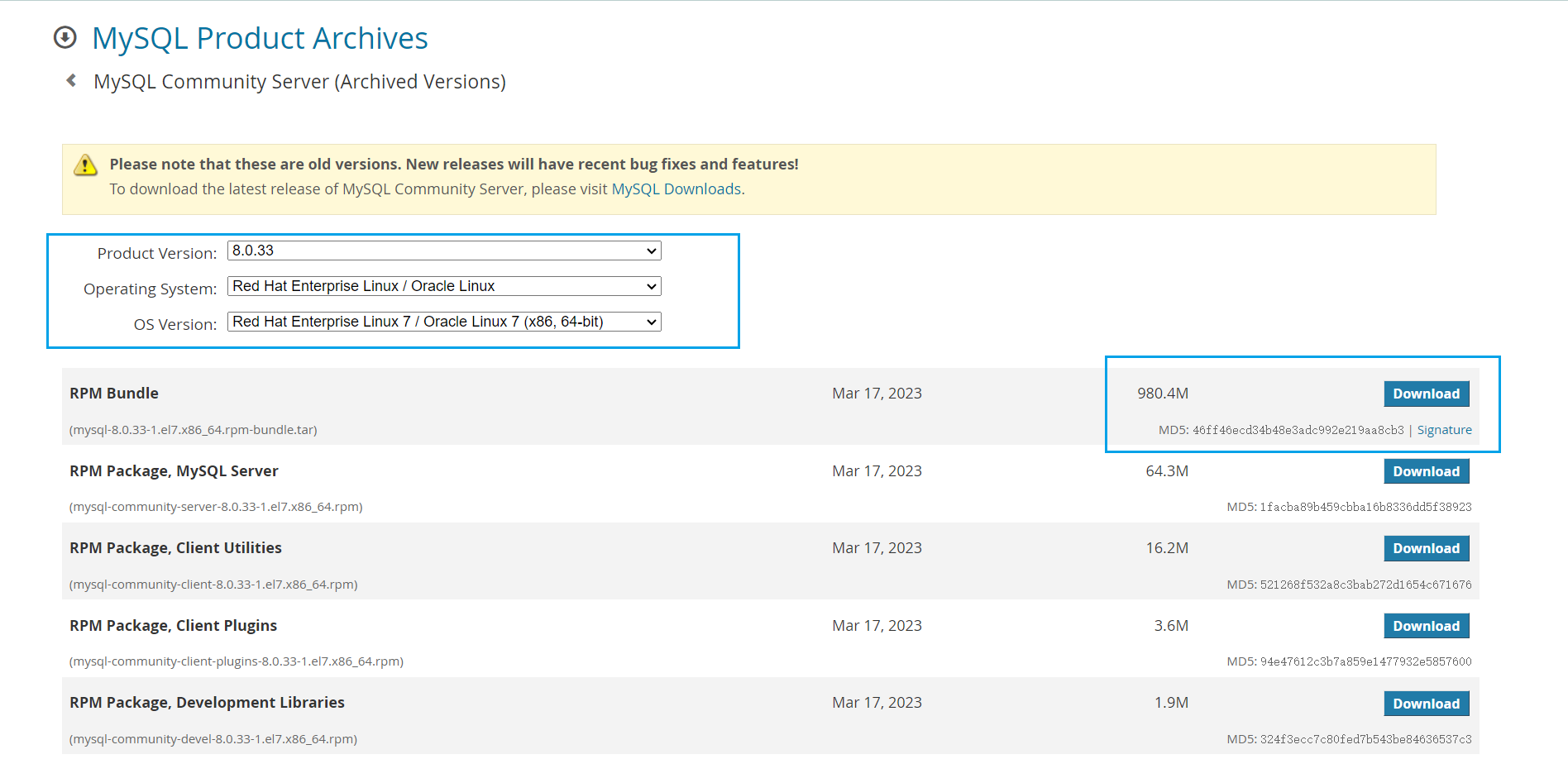Click the yellow warning triangle icon

click(x=85, y=165)
